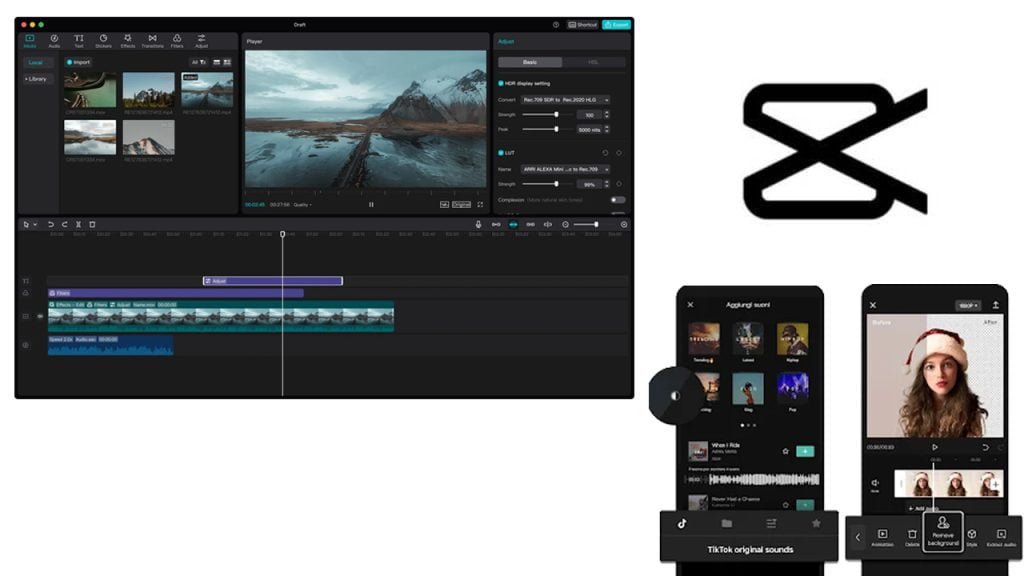Select the Filters clip on the timeline
The width and height of the screenshot is (1024, 576).
pyautogui.click(x=176, y=293)
